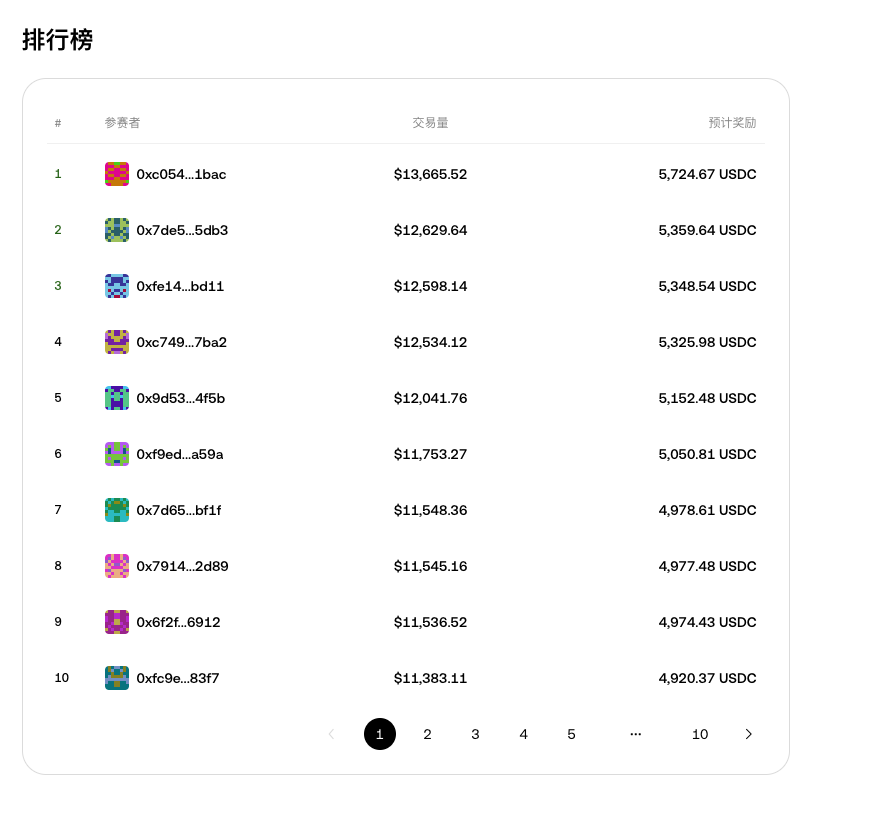The height and width of the screenshot is (827, 889).
Task: Select address 0xc054...1bac
Action: 181,174
